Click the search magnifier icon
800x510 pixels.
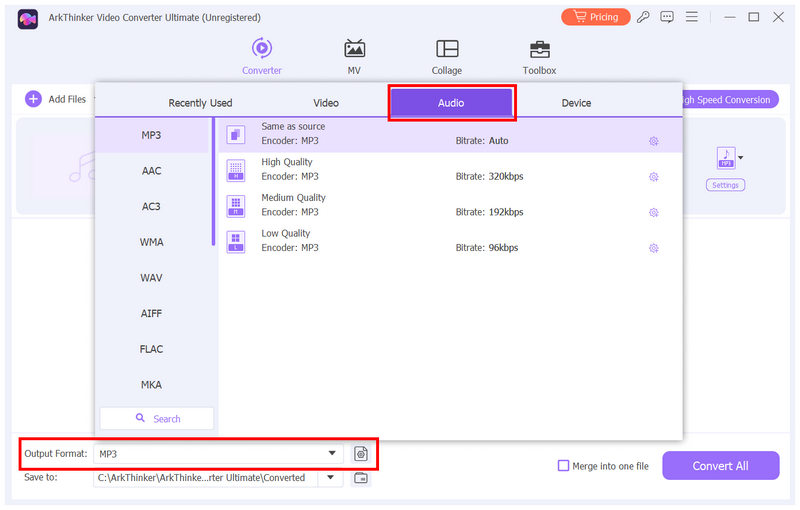point(140,418)
